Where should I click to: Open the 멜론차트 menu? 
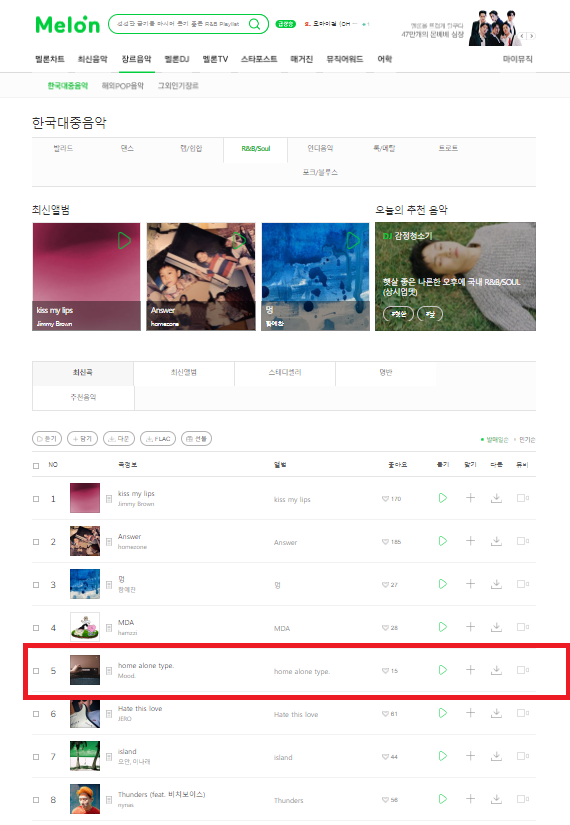[50, 59]
